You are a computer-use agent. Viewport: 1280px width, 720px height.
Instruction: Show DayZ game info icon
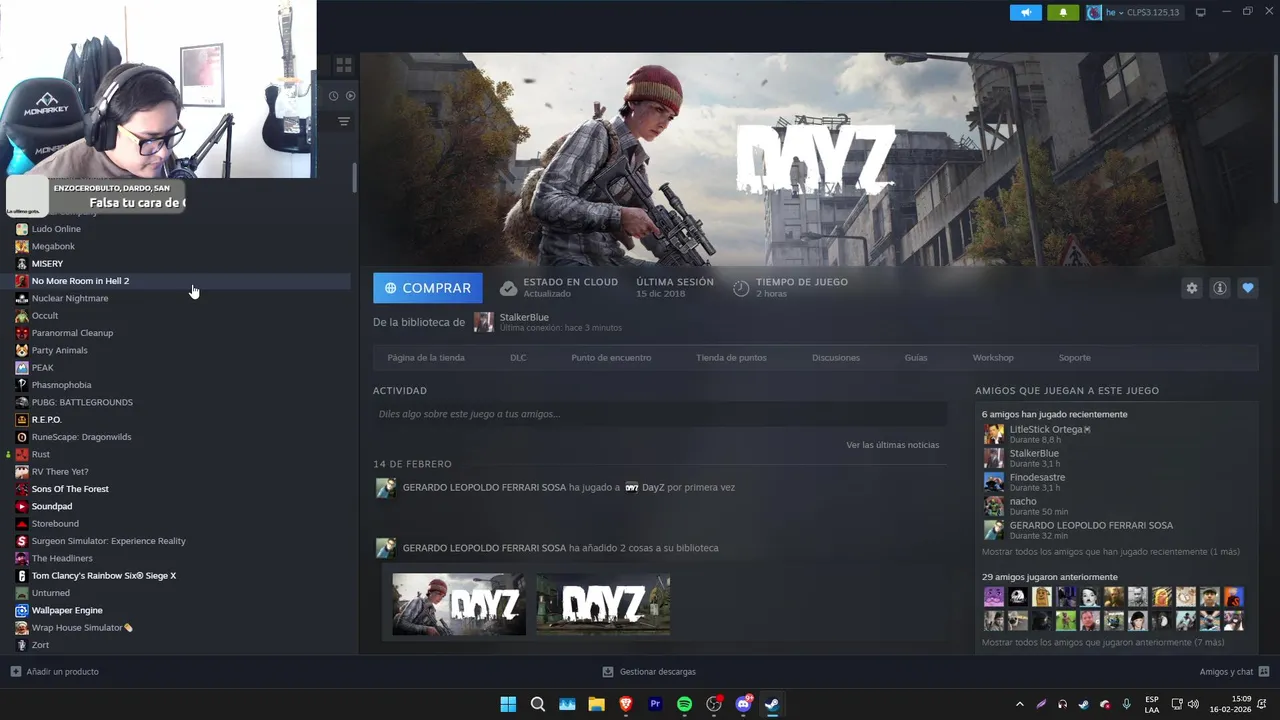[1220, 288]
